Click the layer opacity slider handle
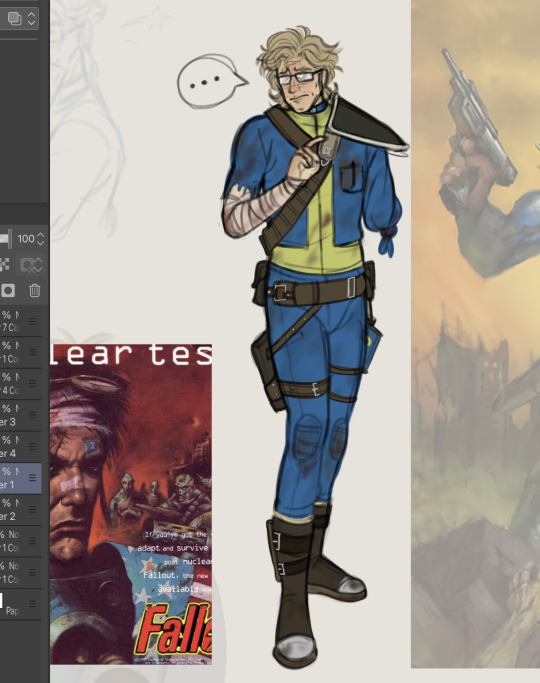Image resolution: width=540 pixels, height=683 pixels. [9, 239]
